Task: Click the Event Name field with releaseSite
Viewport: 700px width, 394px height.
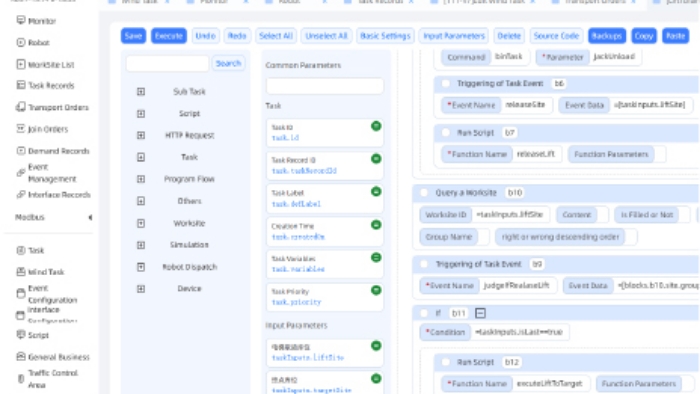Action: pos(526,105)
